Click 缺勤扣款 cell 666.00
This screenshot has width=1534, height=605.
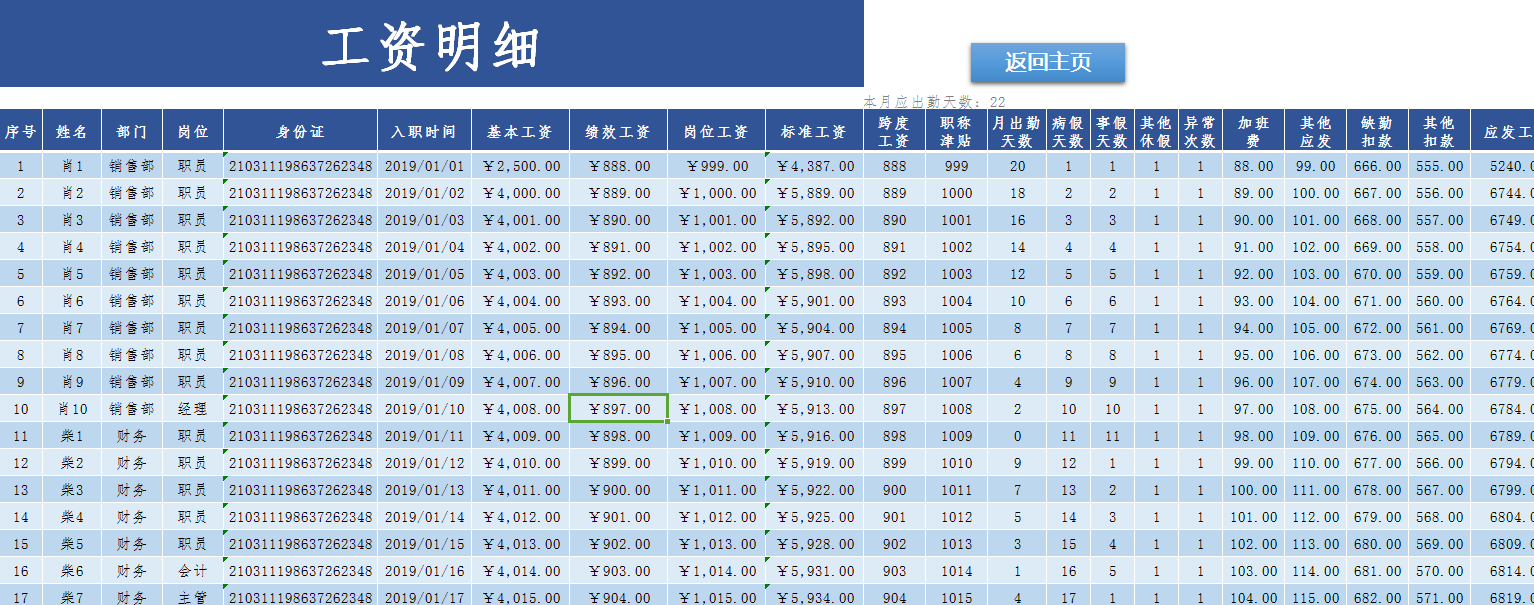(x=1377, y=166)
